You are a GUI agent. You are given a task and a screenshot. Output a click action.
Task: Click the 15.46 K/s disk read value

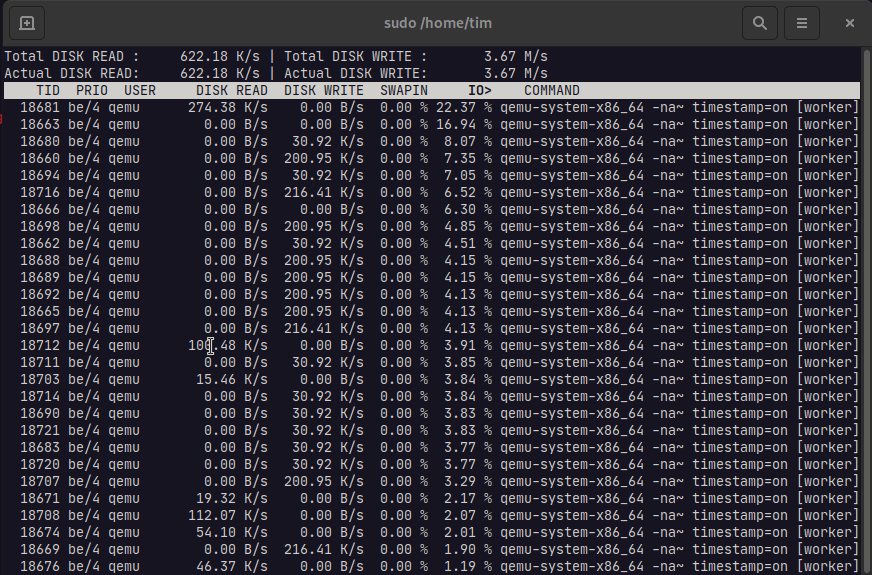pos(231,379)
